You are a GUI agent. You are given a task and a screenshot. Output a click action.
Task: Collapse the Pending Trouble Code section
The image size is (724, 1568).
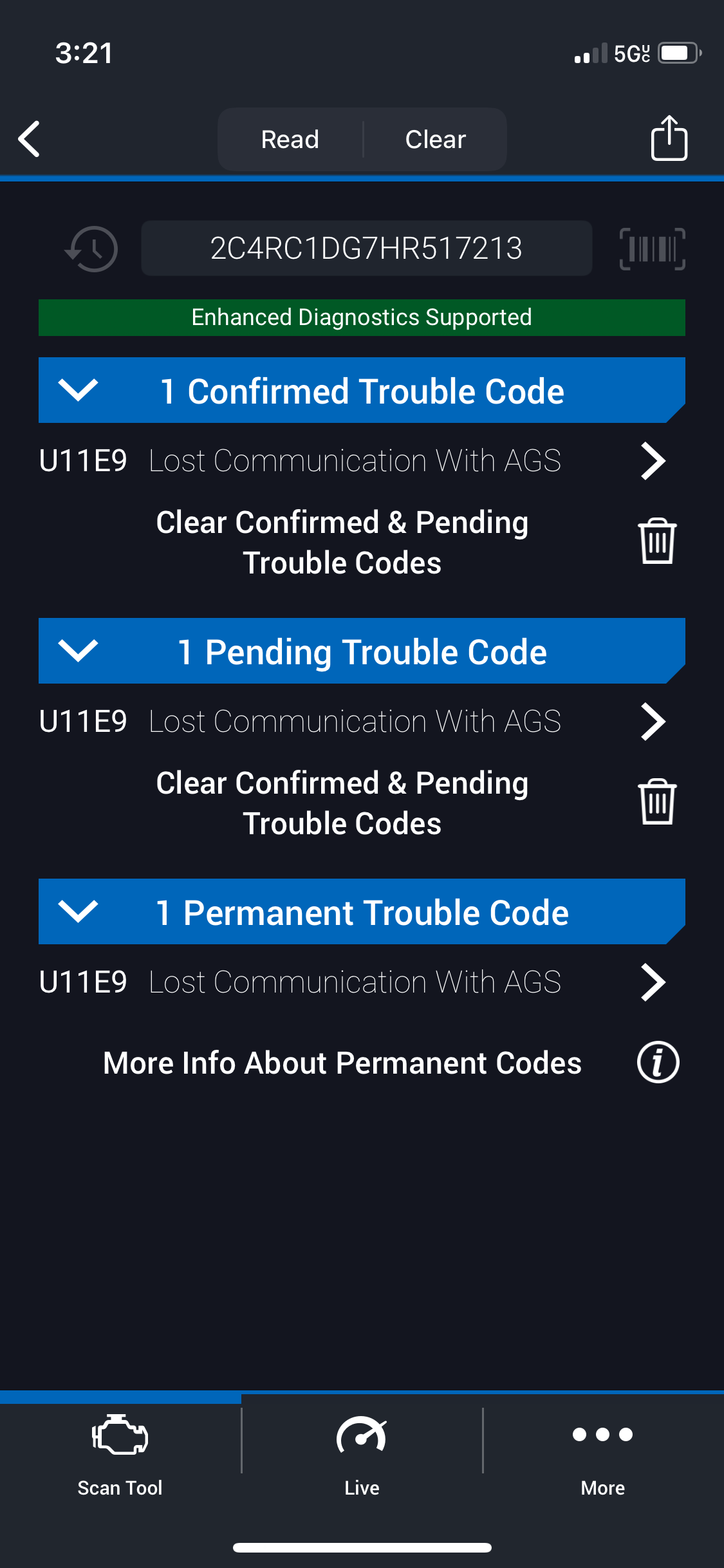coord(78,651)
